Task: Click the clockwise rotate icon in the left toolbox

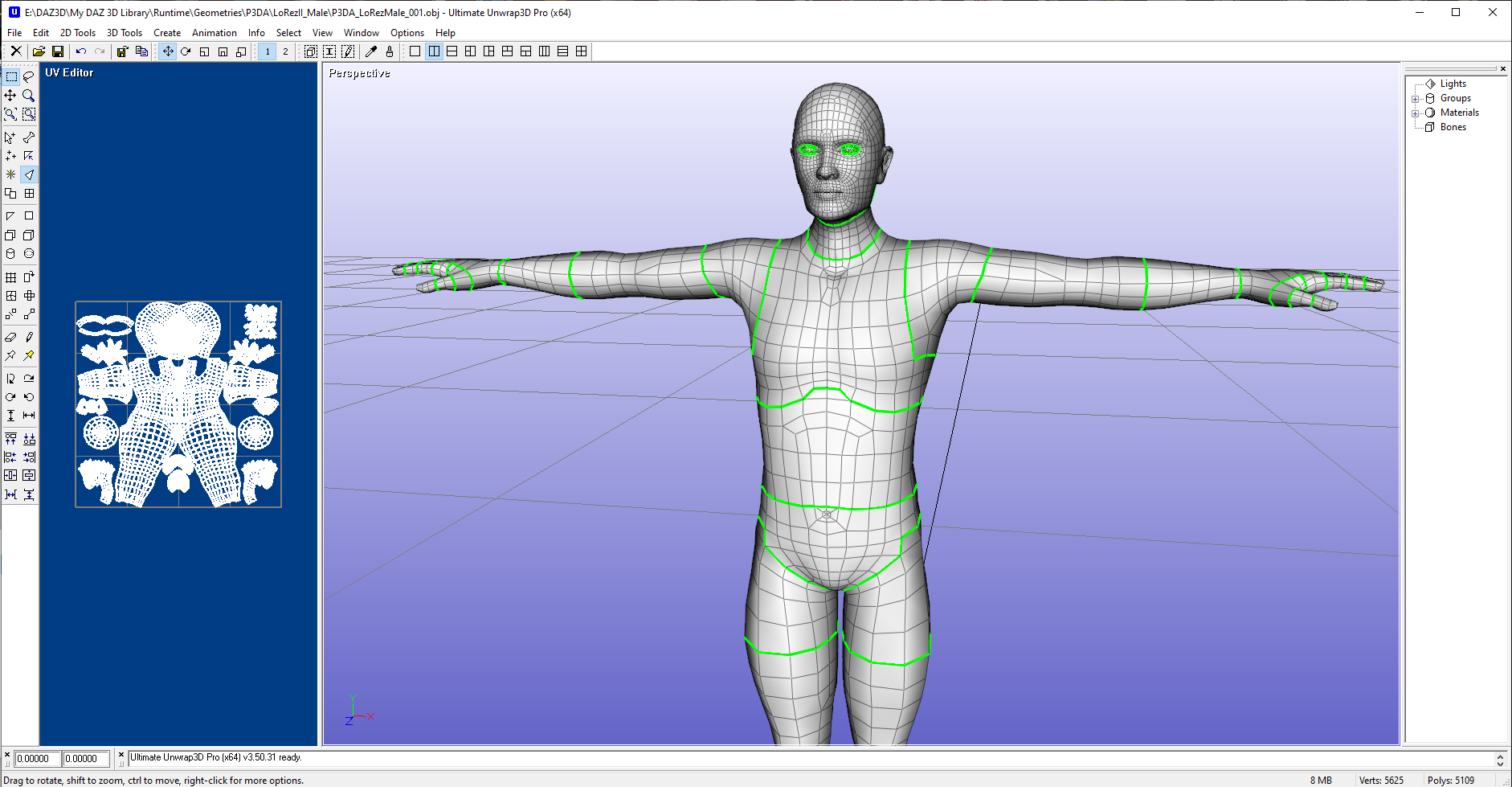Action: 10,397
